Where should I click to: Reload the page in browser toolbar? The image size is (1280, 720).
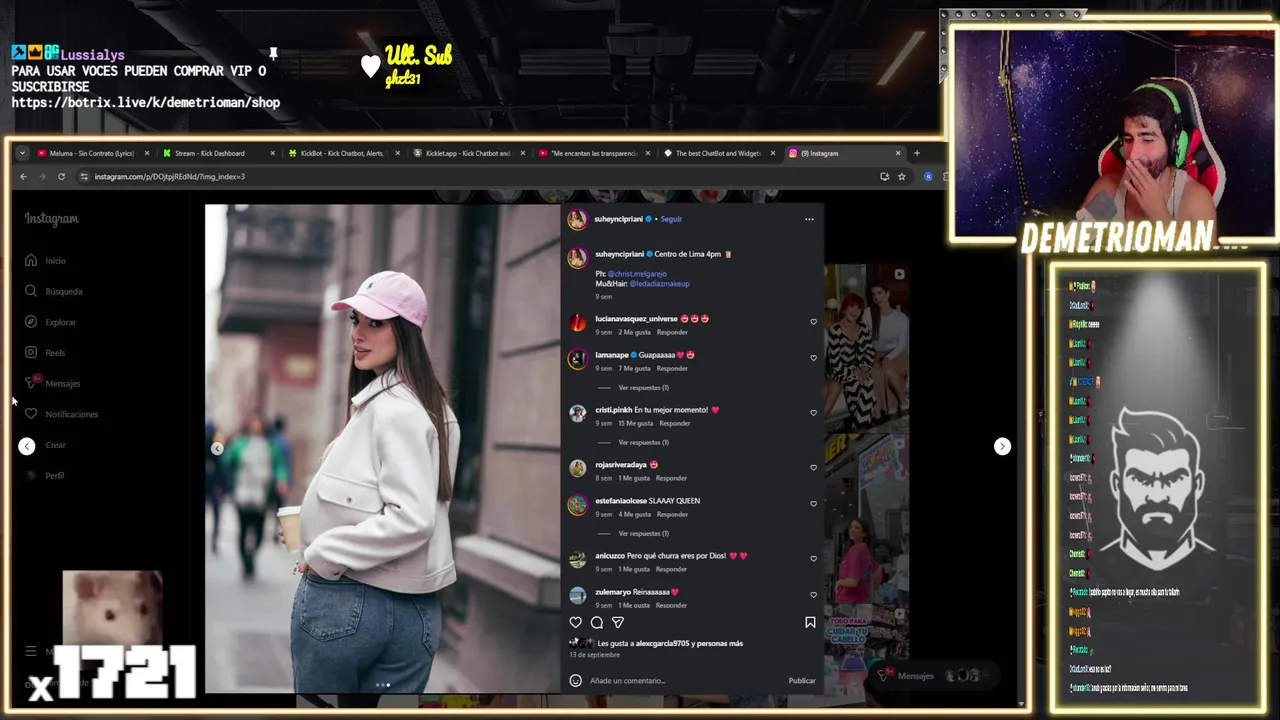pyautogui.click(x=61, y=176)
